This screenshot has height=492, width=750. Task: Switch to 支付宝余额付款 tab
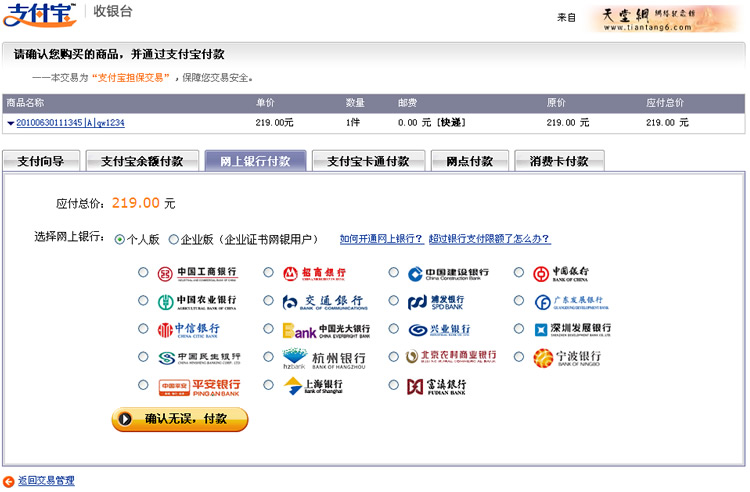141,161
